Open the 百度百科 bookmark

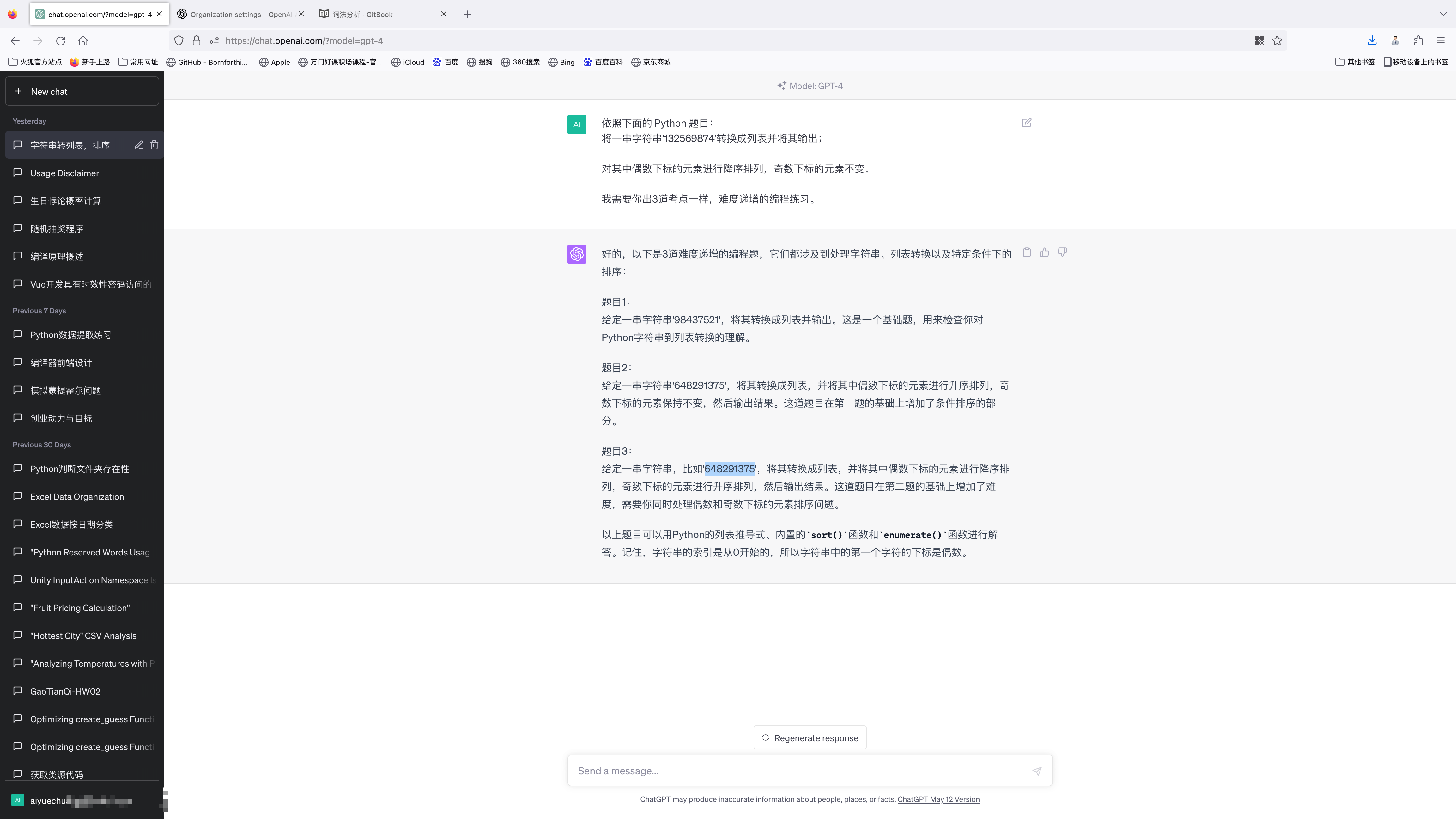603,62
